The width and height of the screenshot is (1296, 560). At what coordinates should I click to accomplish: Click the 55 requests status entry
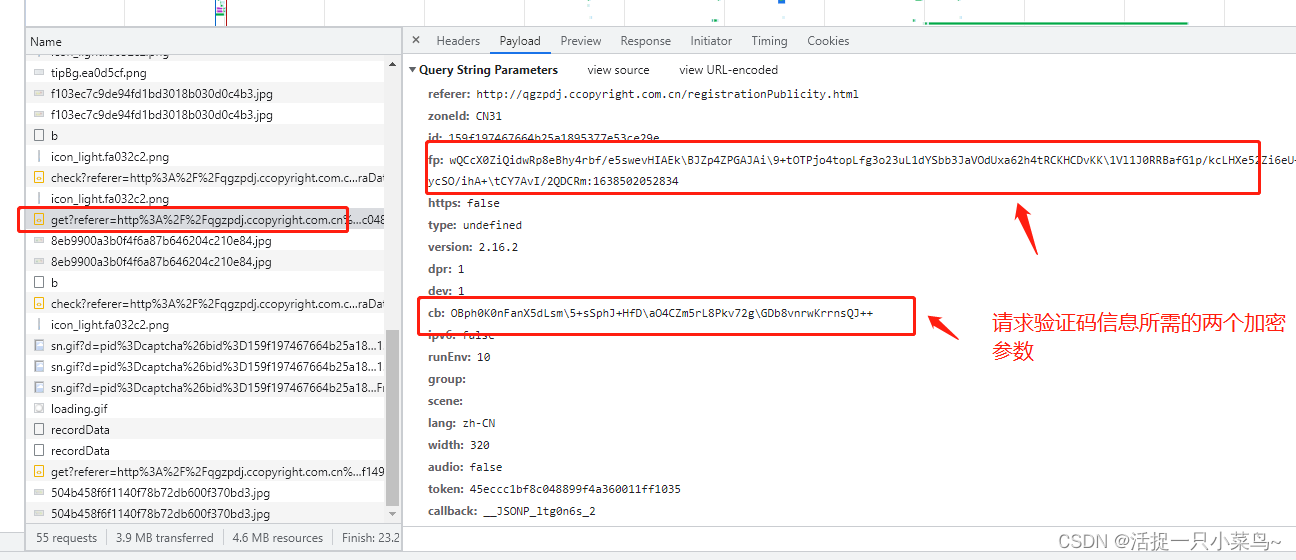pyautogui.click(x=67, y=538)
